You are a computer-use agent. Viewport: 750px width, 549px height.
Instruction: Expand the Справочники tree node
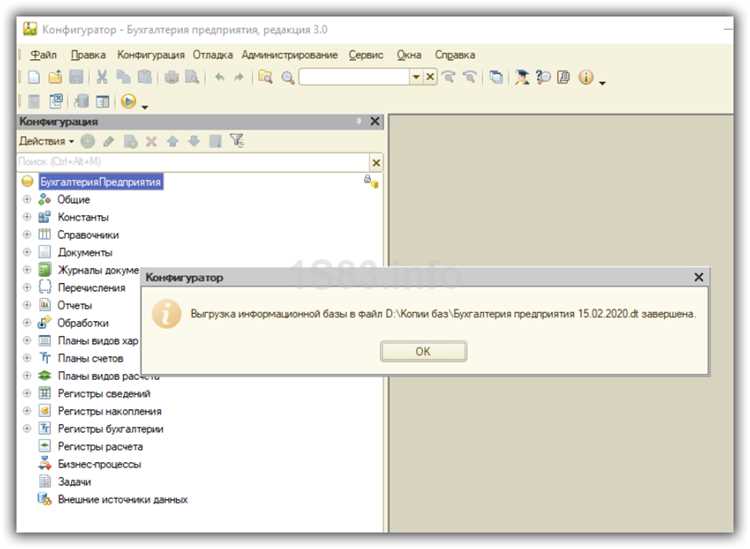point(27,234)
